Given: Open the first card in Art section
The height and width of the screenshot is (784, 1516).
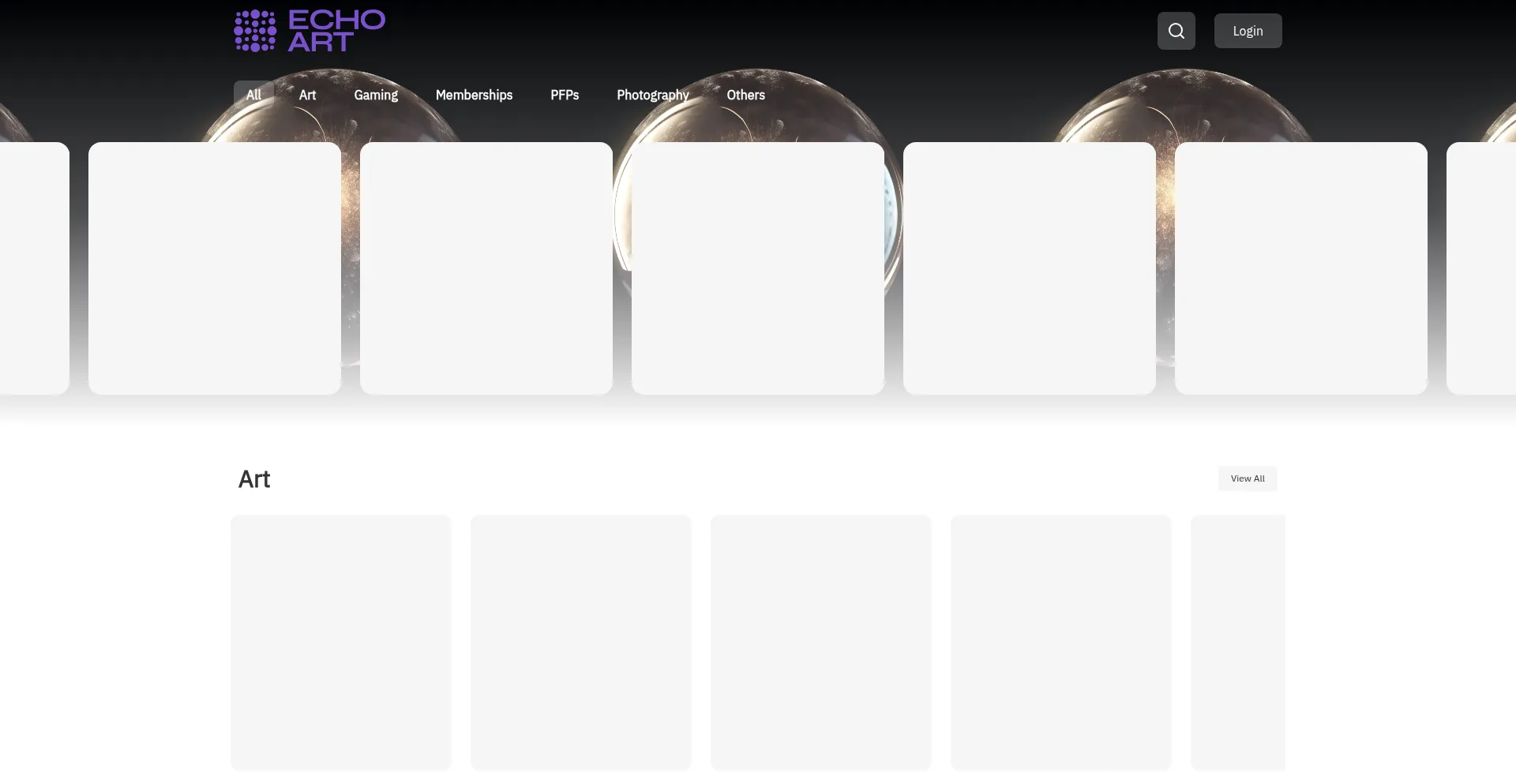Looking at the screenshot, I should point(341,642).
